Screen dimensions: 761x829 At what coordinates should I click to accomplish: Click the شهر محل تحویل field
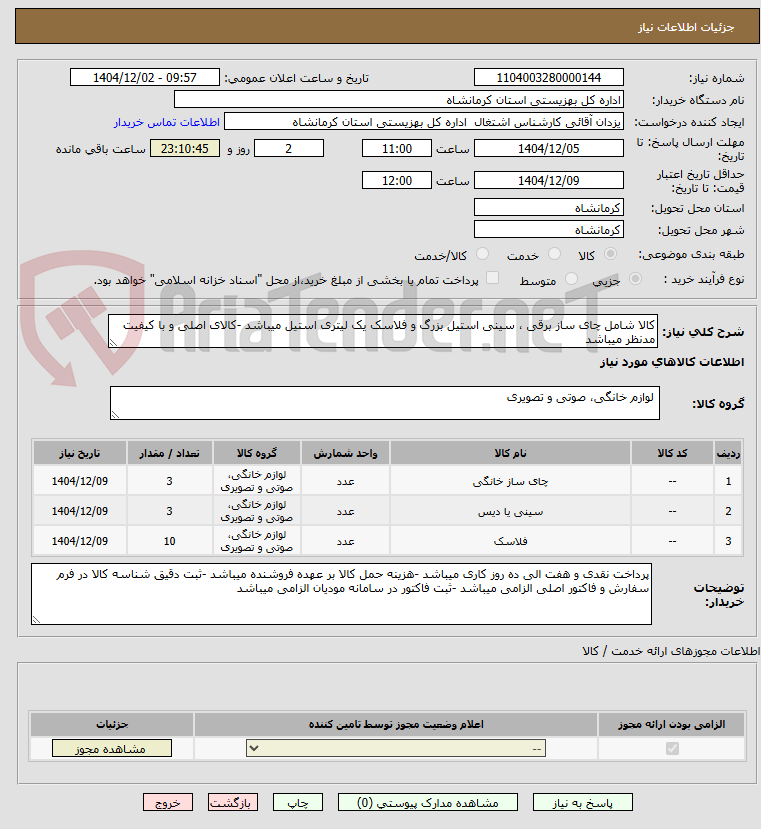pyautogui.click(x=549, y=230)
